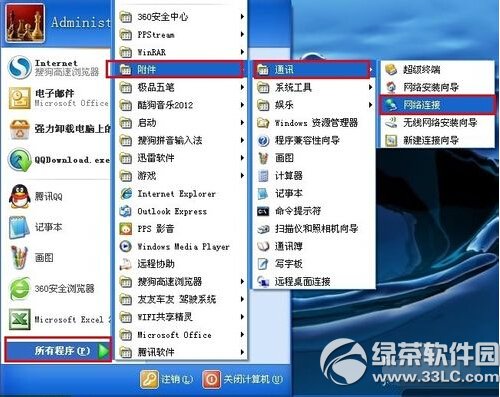
Task: Open the 腾讯QQ penguin icon
Action: tap(19, 196)
